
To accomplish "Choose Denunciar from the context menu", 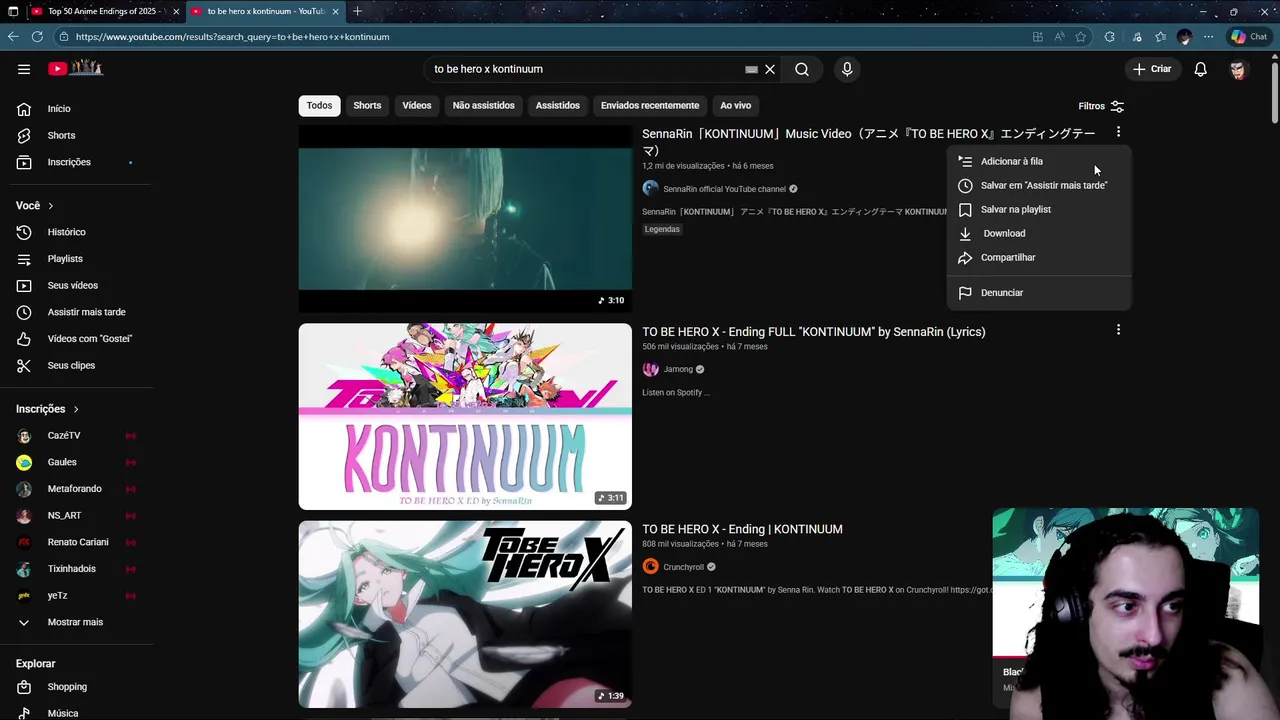I will tap(1039, 292).
